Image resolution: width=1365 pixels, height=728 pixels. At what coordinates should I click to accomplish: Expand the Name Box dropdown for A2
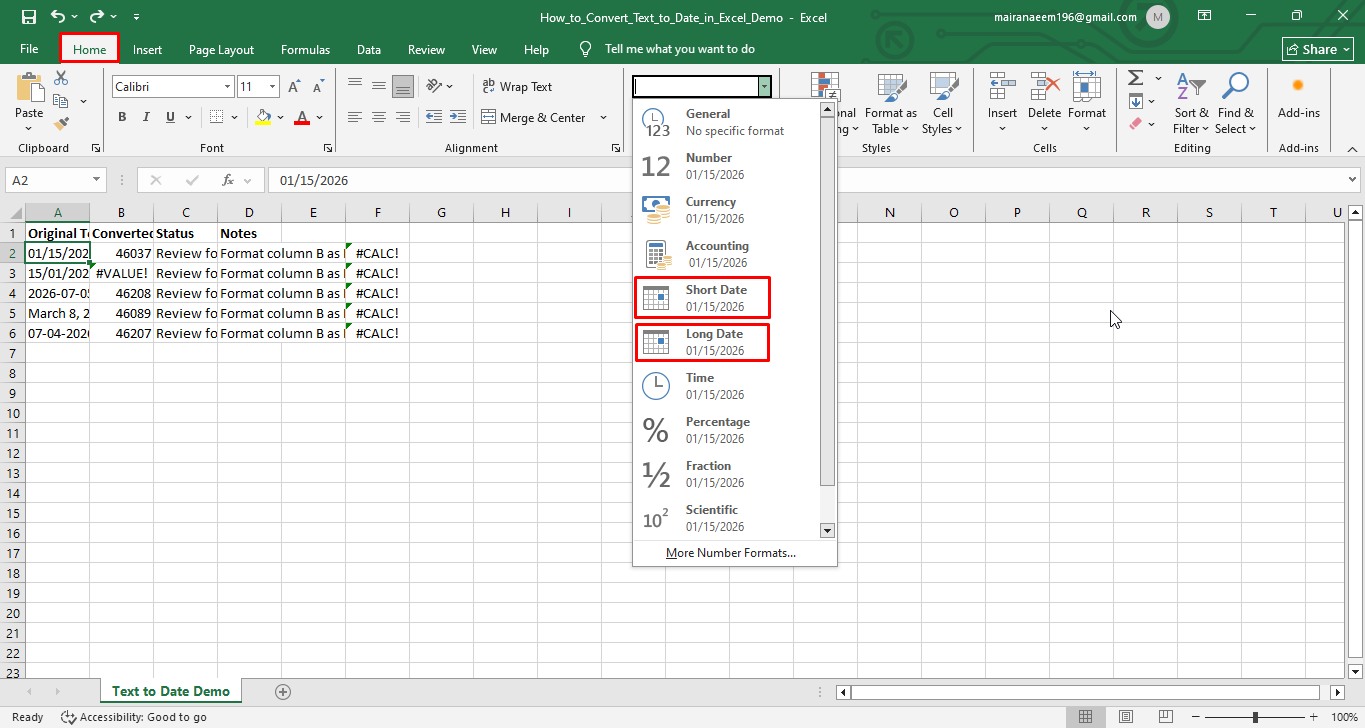pos(97,180)
